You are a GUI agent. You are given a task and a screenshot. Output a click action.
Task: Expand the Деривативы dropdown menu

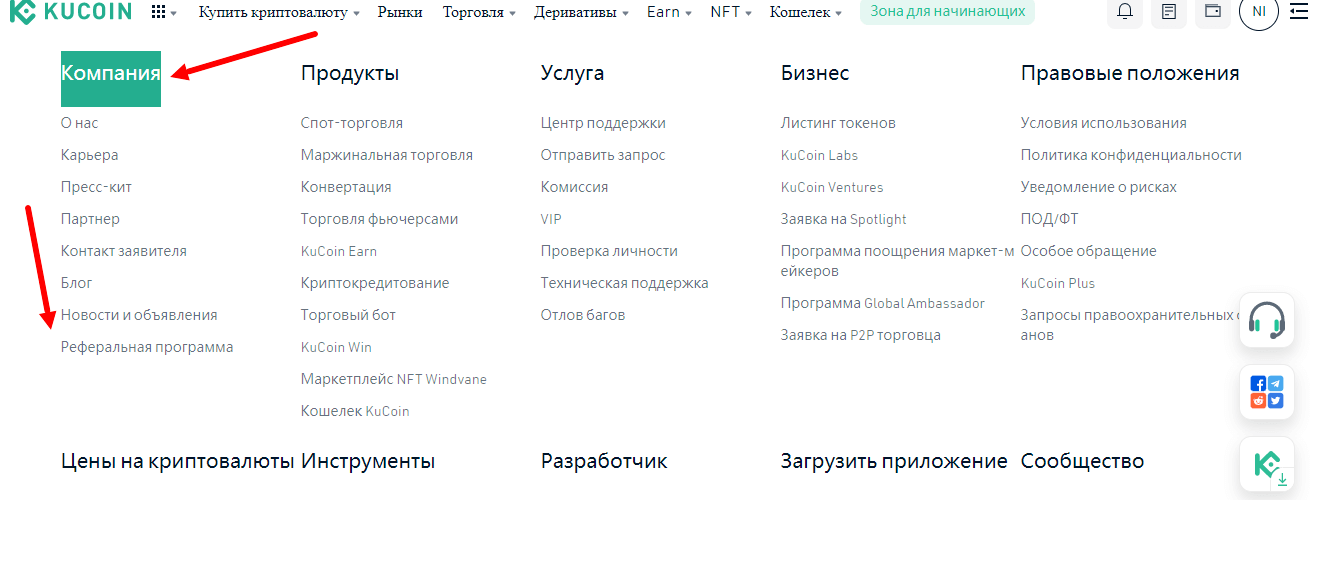[581, 12]
